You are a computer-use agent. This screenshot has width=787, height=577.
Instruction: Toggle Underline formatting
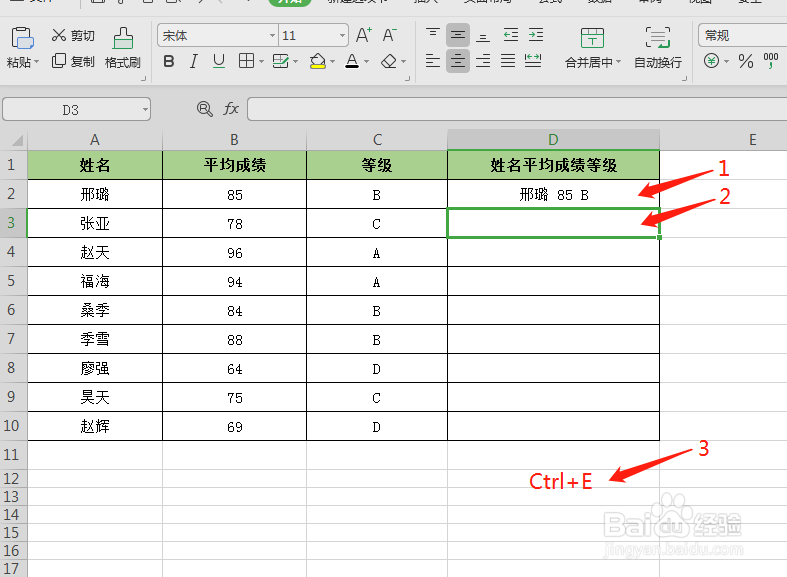pyautogui.click(x=219, y=61)
